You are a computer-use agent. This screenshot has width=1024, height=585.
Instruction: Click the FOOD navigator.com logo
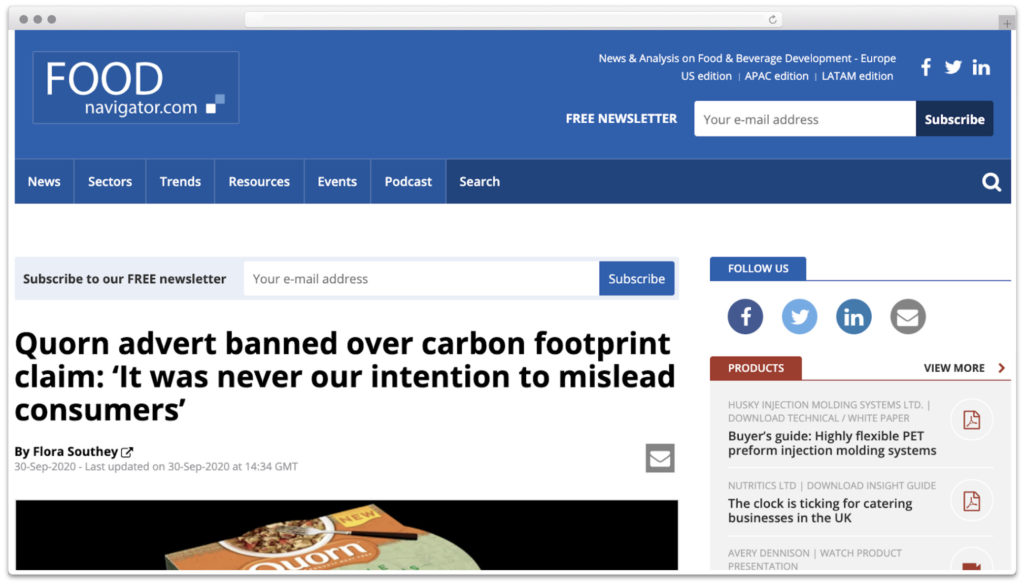click(x=136, y=87)
